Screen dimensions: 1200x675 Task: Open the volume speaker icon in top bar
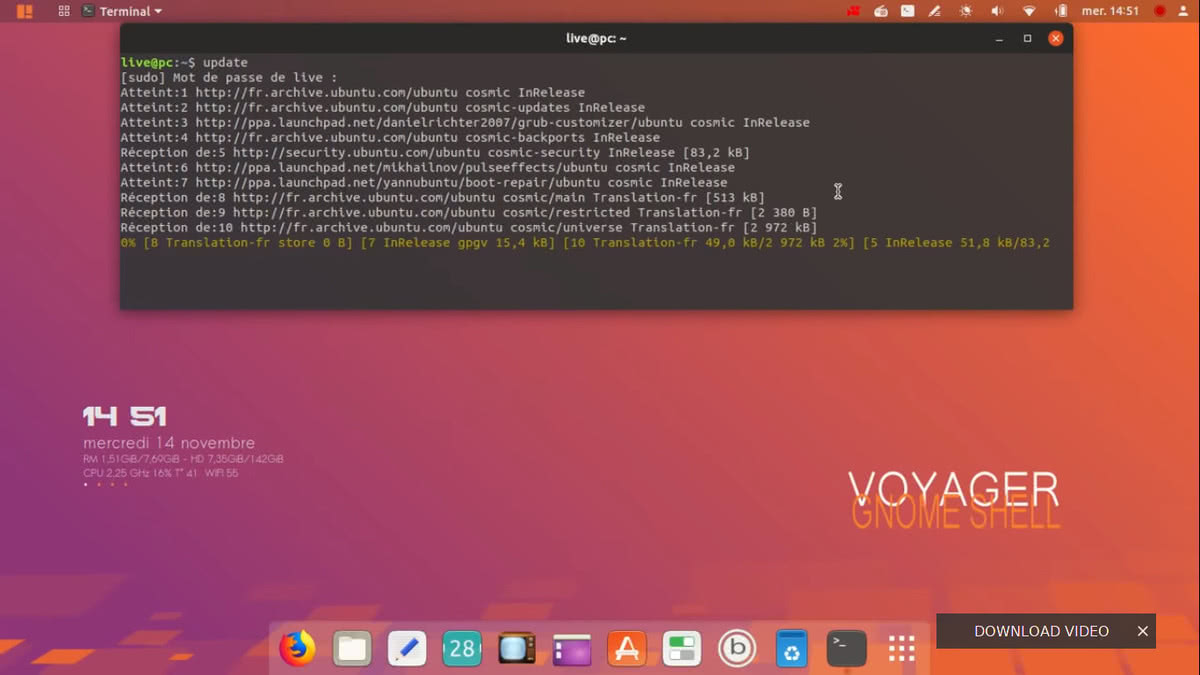[x=997, y=11]
